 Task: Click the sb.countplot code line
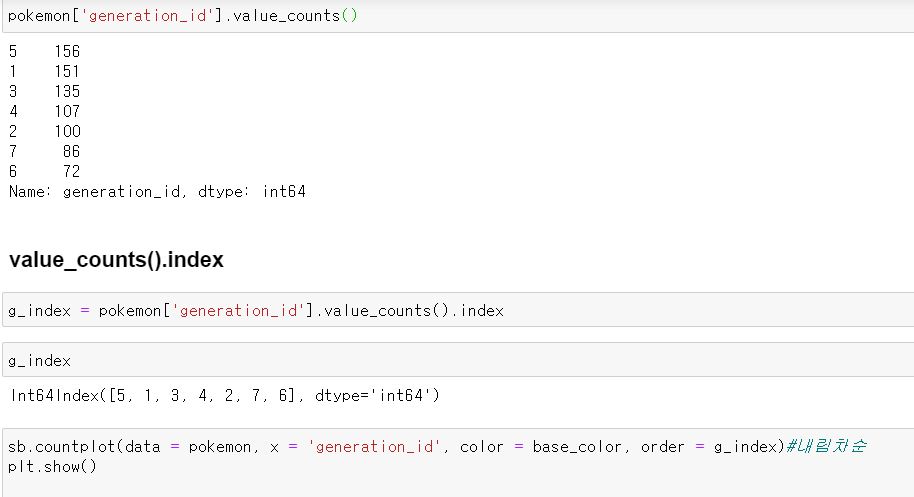coord(437,446)
